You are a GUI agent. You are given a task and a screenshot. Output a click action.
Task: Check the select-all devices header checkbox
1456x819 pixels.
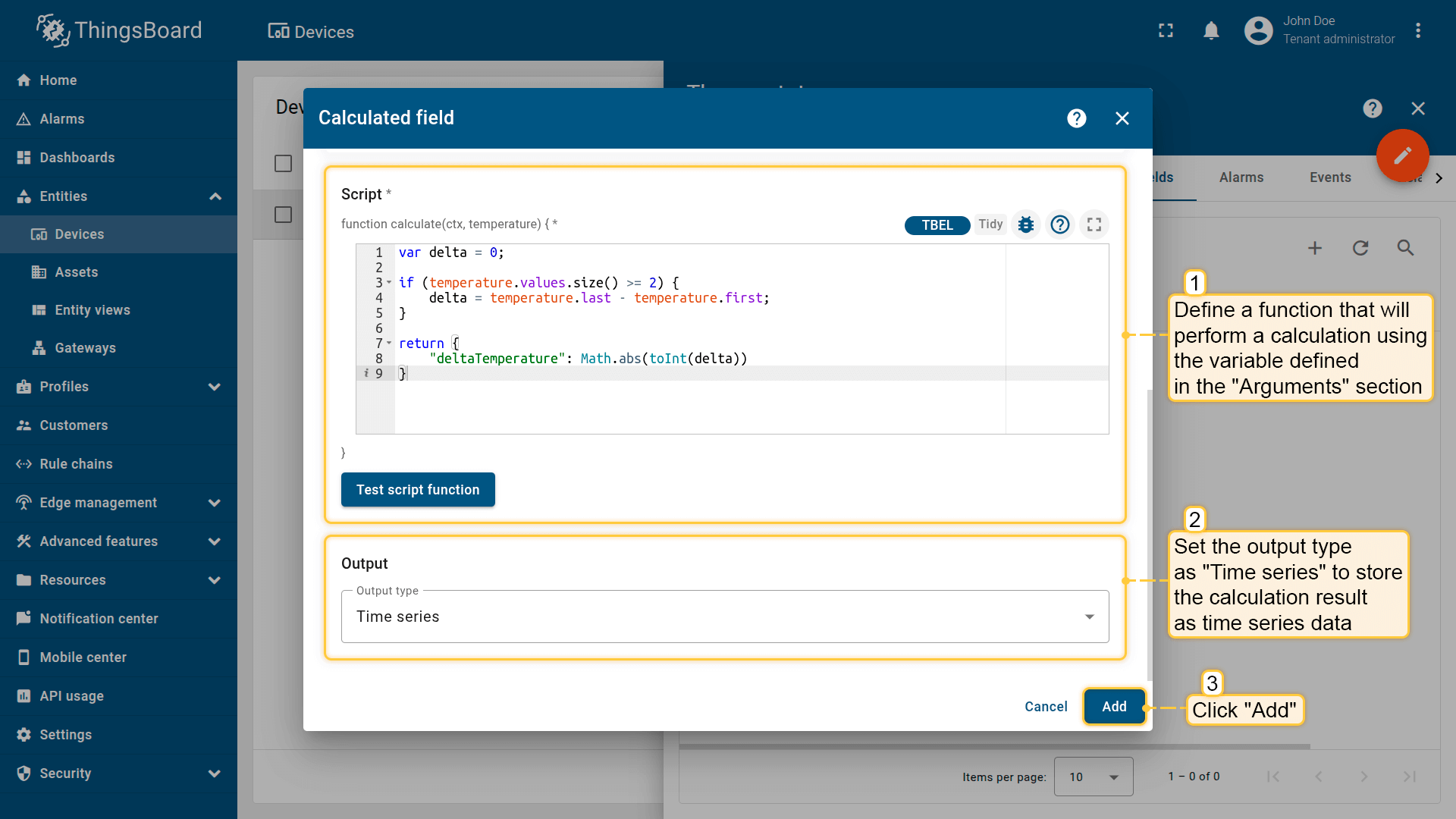click(x=283, y=164)
